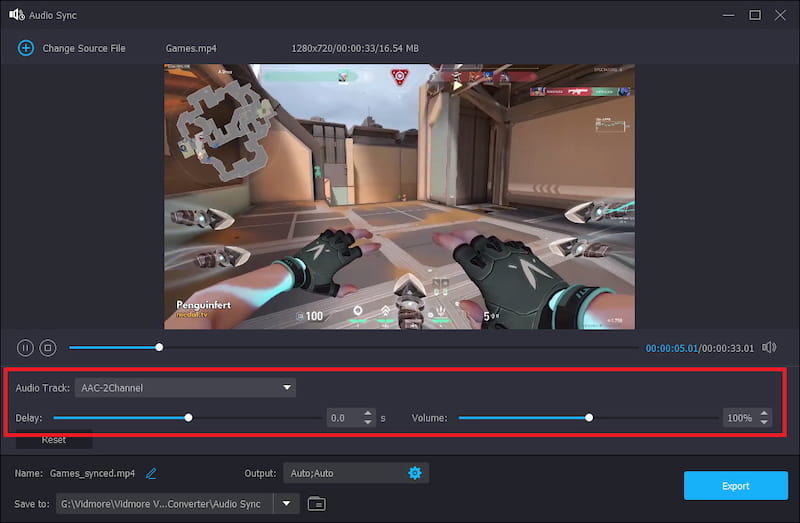Click the Change Source File plus icon
The height and width of the screenshot is (523, 800).
[x=26, y=48]
